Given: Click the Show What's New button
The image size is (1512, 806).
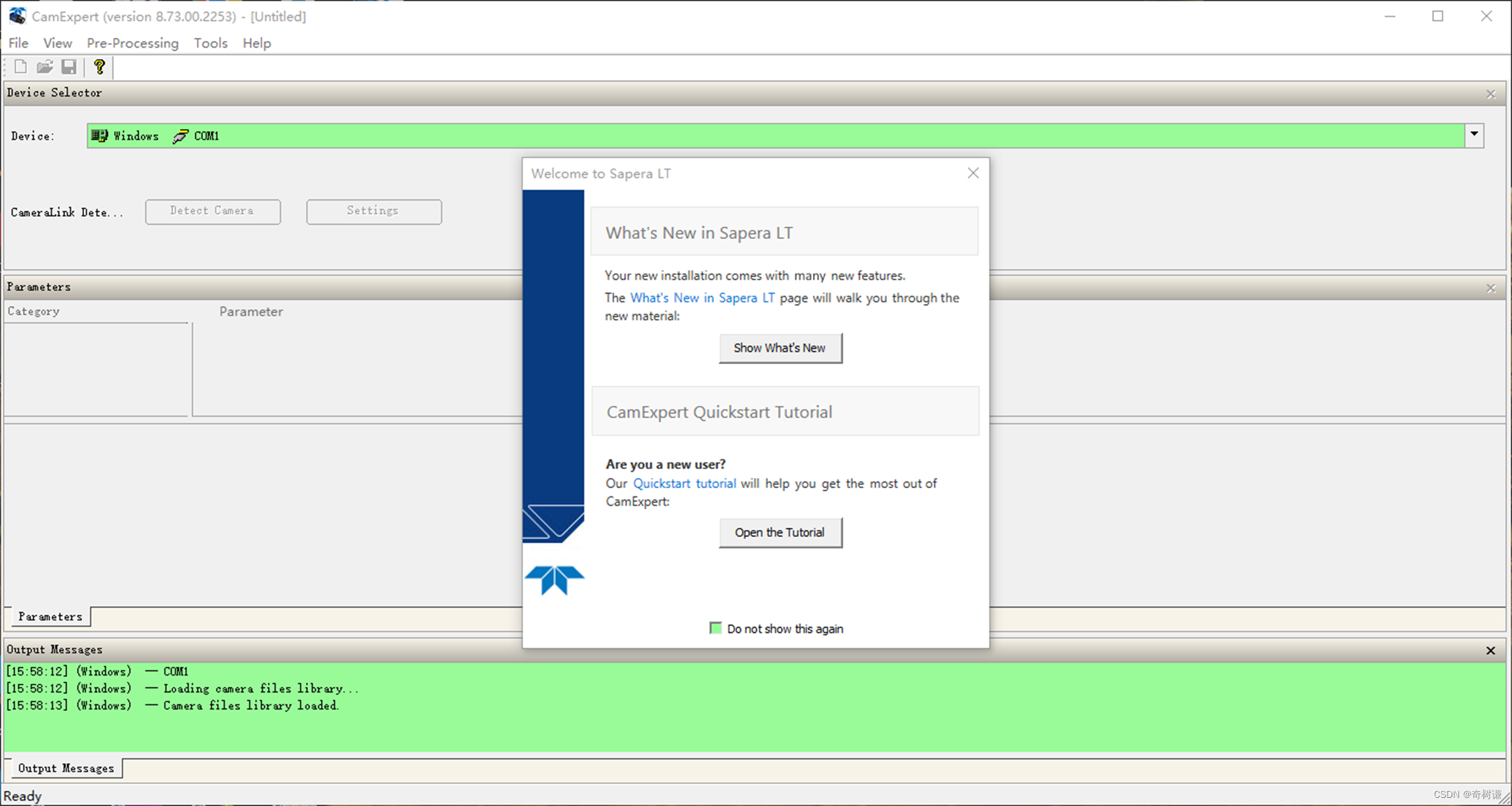Looking at the screenshot, I should pyautogui.click(x=780, y=348).
